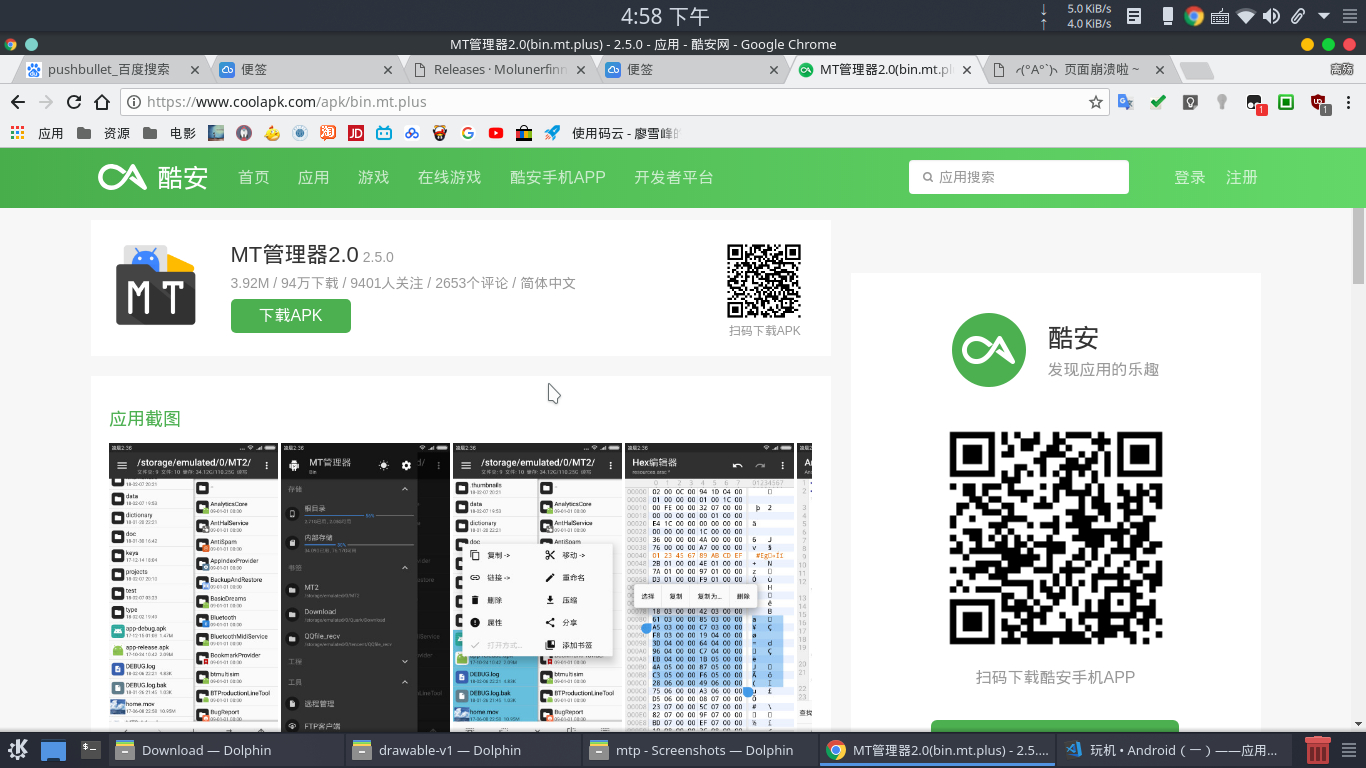Screen dimensions: 1366x768
Task: Click the 登录 login link
Action: click(x=1190, y=177)
